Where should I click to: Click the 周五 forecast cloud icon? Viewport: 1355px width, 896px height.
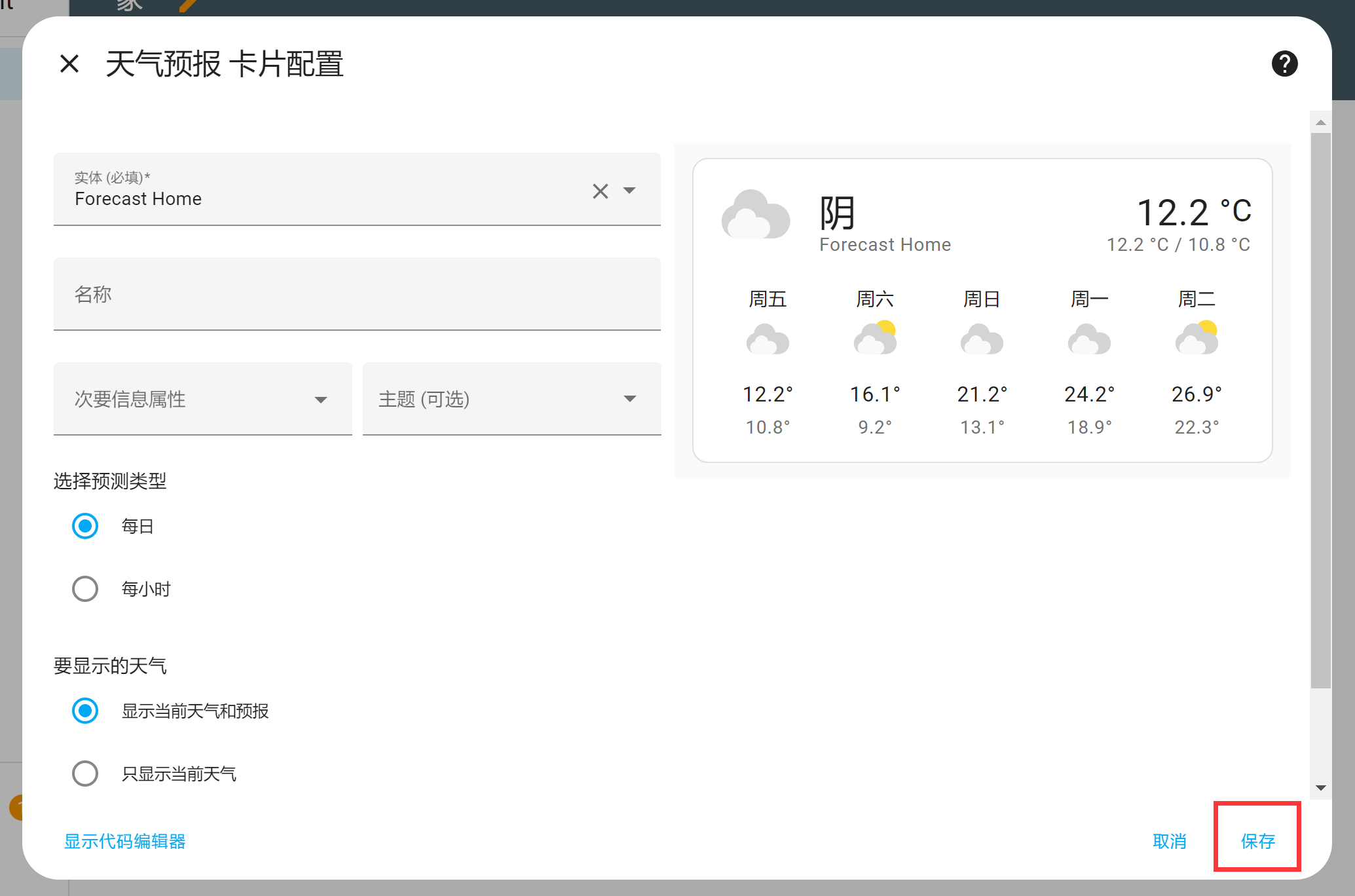pyautogui.click(x=768, y=339)
